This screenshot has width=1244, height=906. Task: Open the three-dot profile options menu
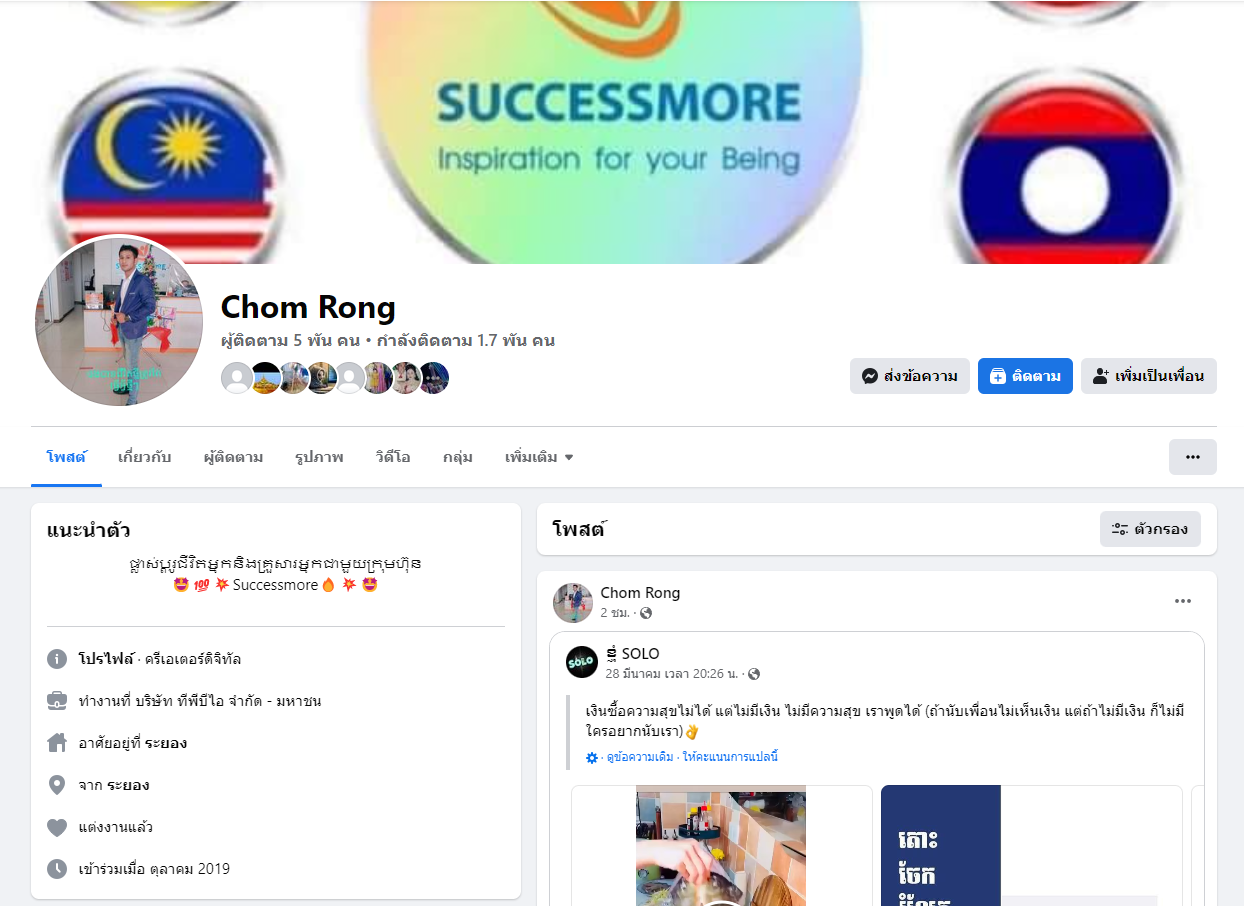1193,457
